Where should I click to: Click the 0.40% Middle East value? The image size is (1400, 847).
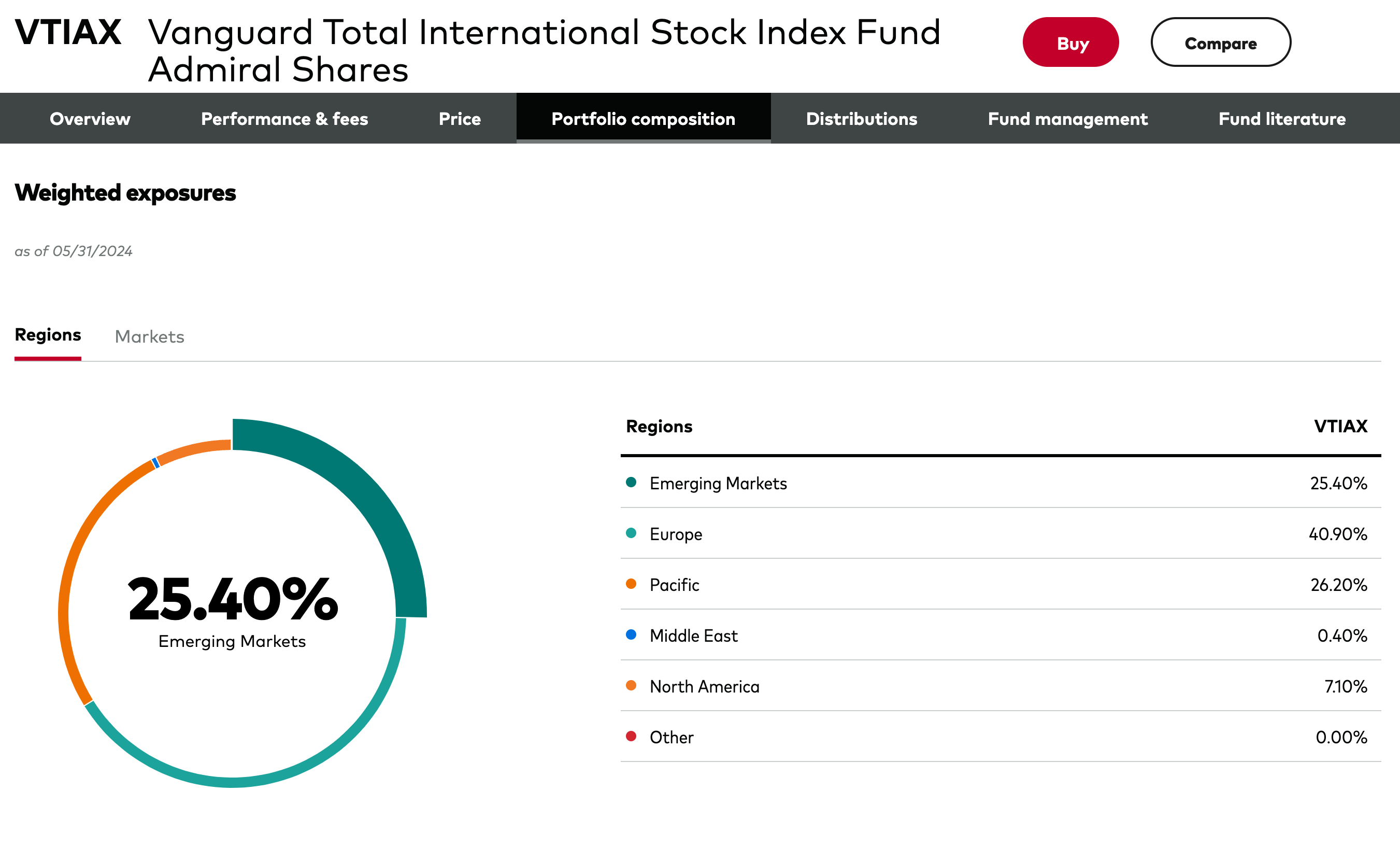point(1341,636)
